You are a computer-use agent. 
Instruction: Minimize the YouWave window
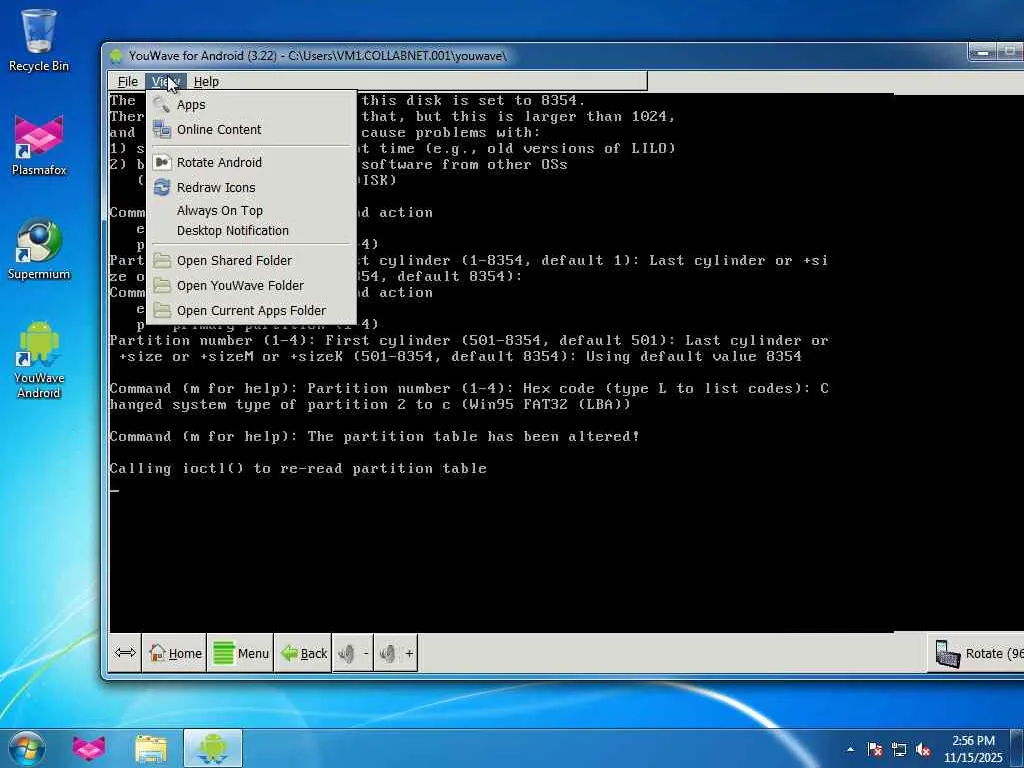coord(982,52)
